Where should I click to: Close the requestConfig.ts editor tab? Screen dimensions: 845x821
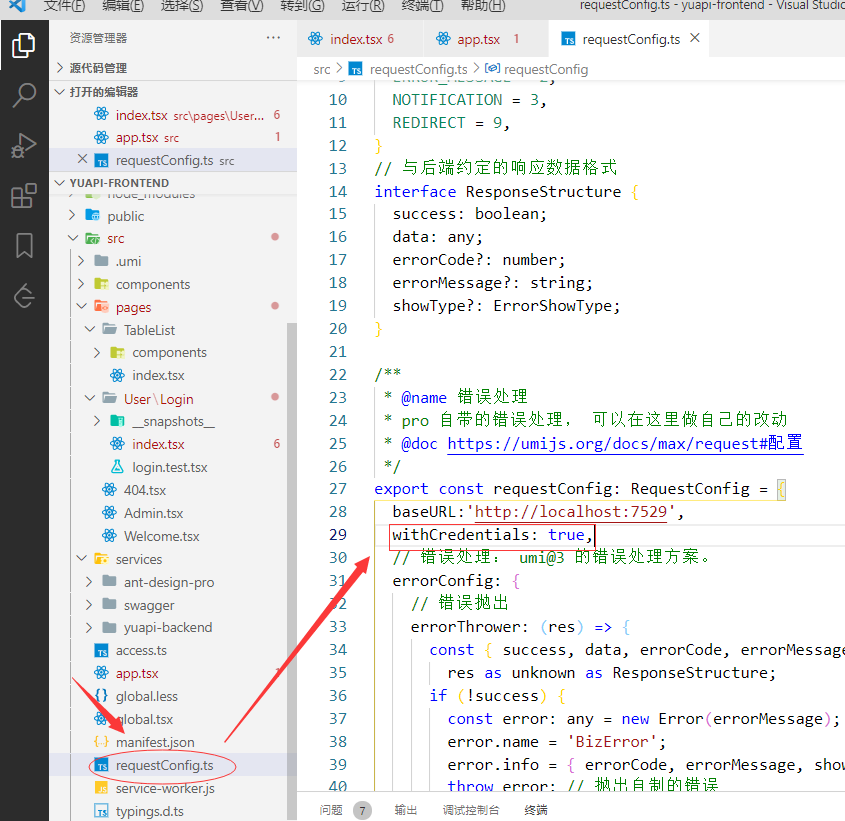pyautogui.click(x=695, y=39)
